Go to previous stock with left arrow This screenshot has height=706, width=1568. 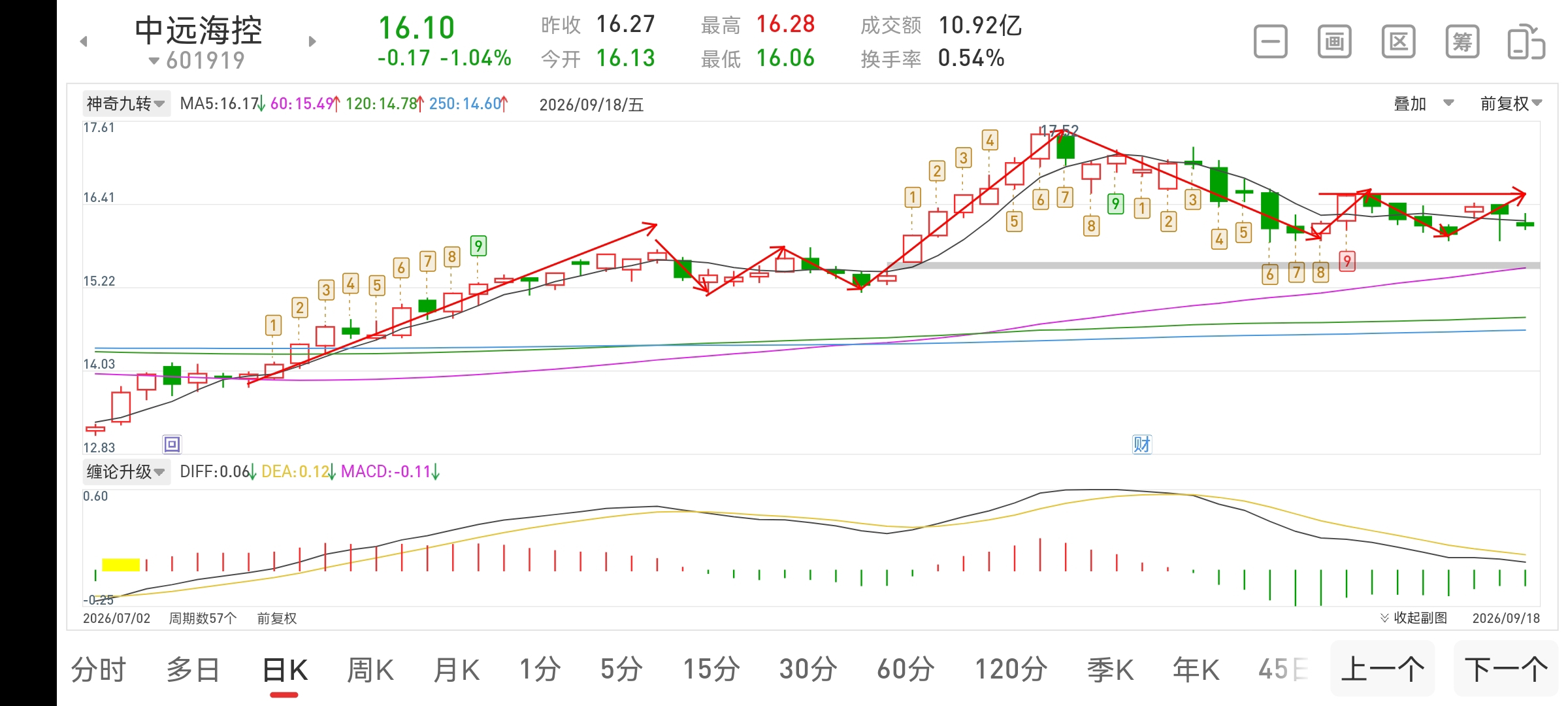[x=84, y=41]
